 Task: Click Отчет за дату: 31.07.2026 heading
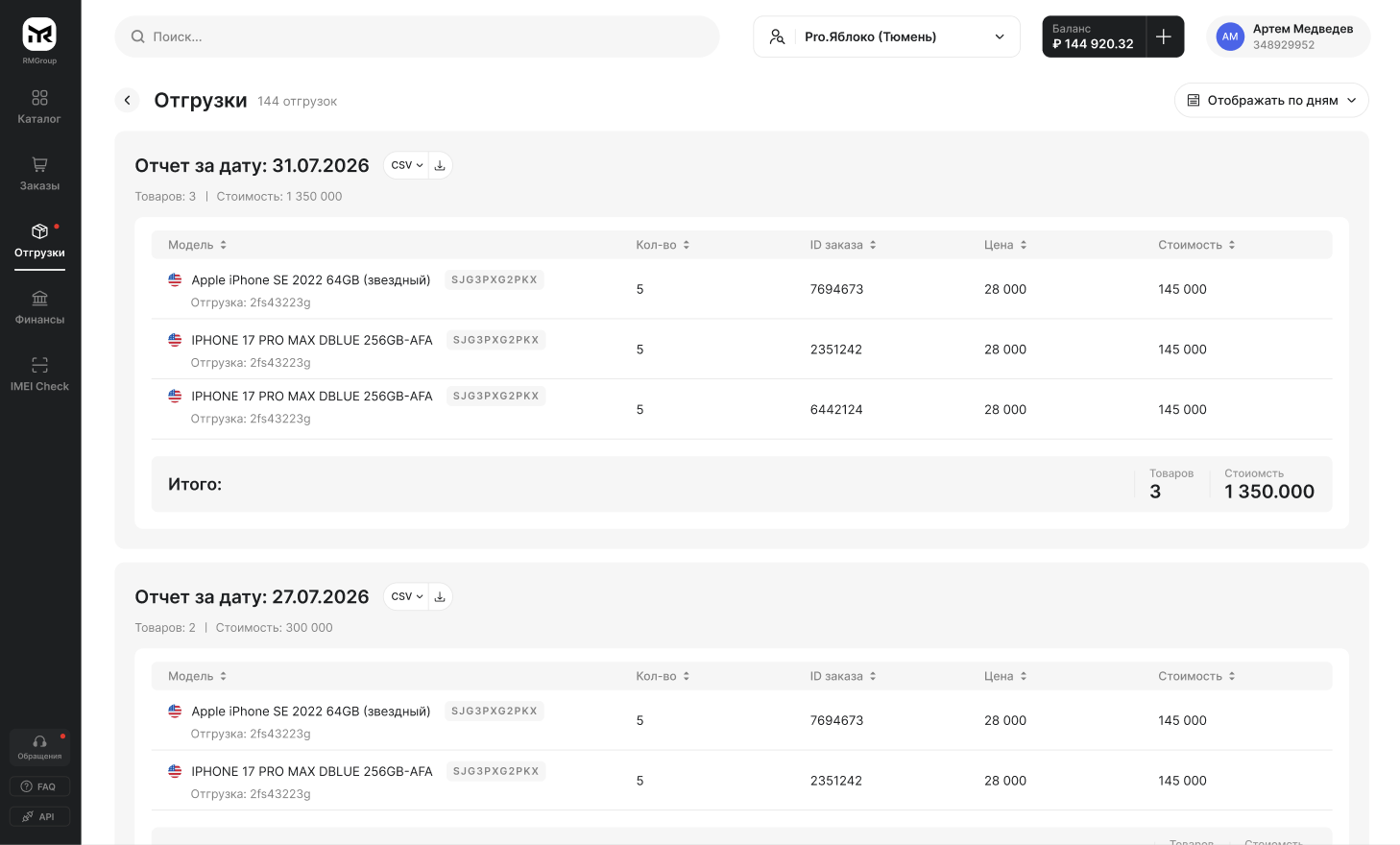pos(252,165)
